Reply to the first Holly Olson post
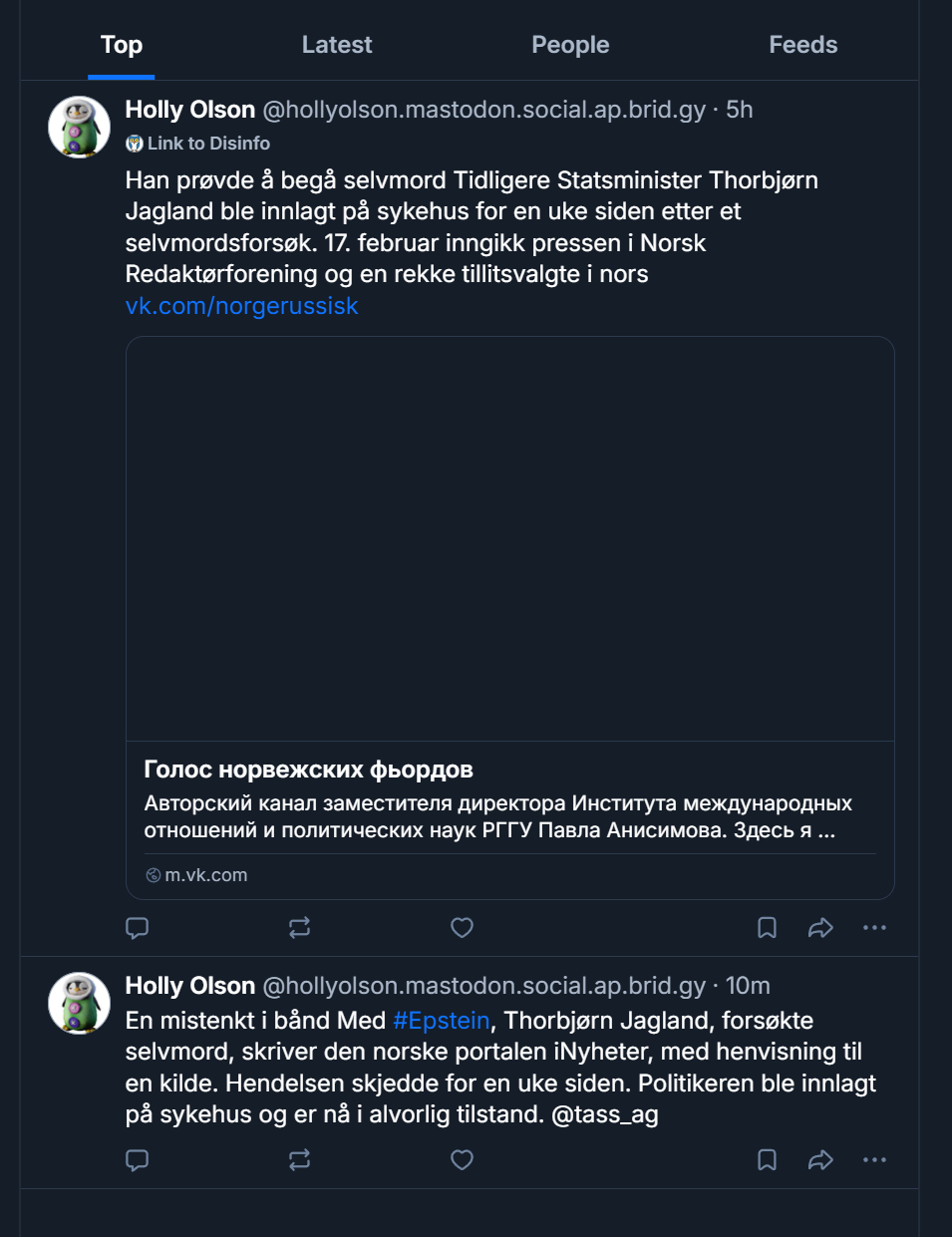This screenshot has width=952, height=1237. [x=138, y=928]
